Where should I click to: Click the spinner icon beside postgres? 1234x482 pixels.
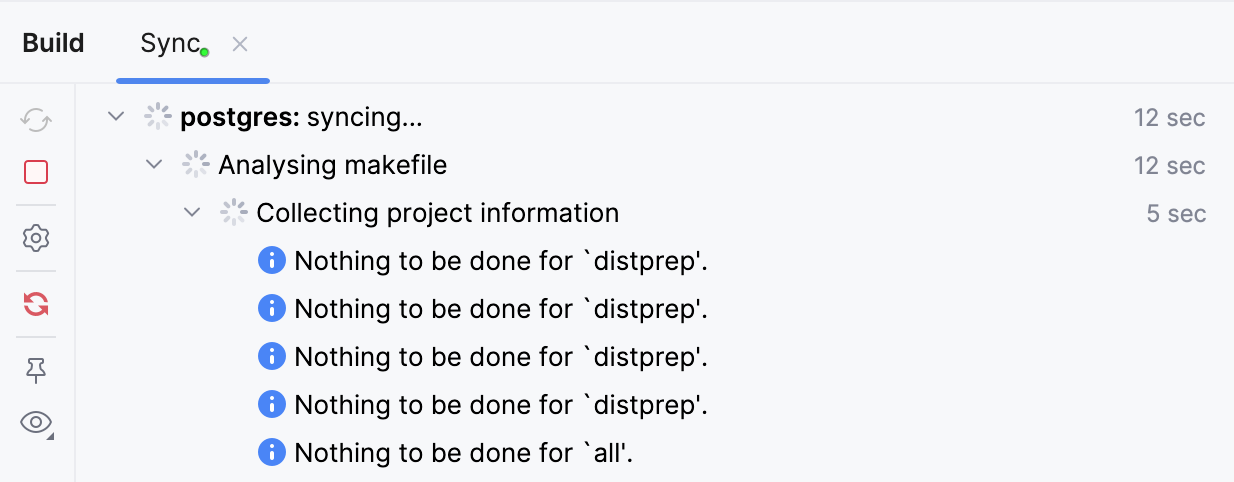pyautogui.click(x=158, y=117)
